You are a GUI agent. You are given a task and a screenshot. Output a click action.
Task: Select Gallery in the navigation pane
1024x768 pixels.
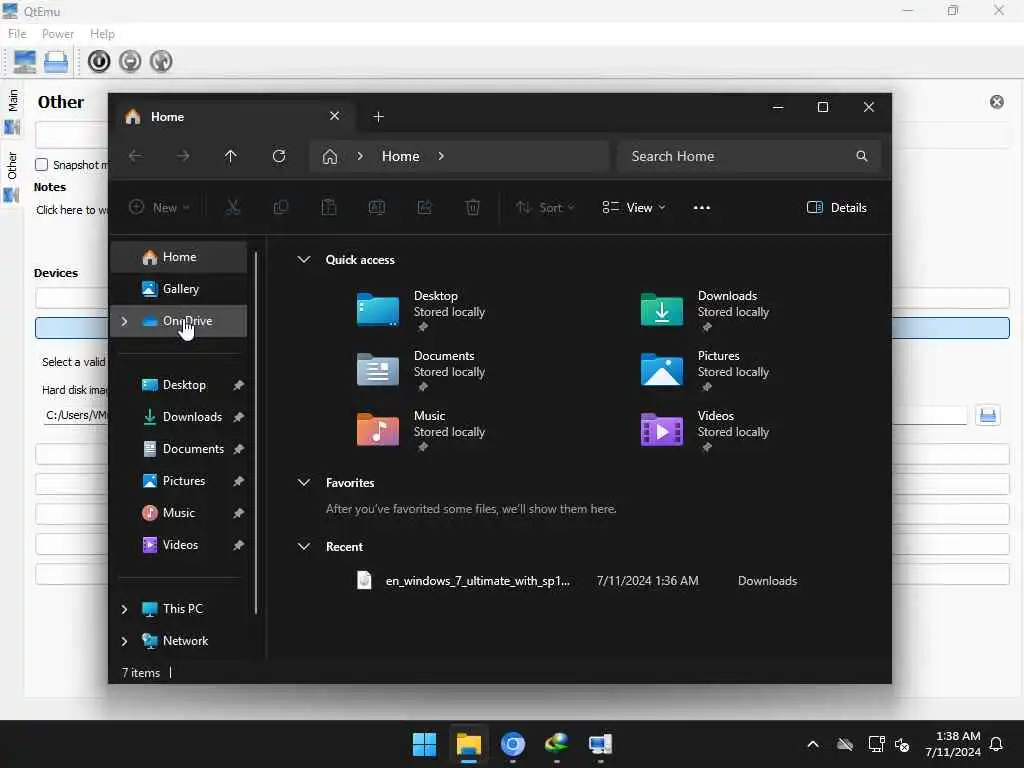(179, 289)
